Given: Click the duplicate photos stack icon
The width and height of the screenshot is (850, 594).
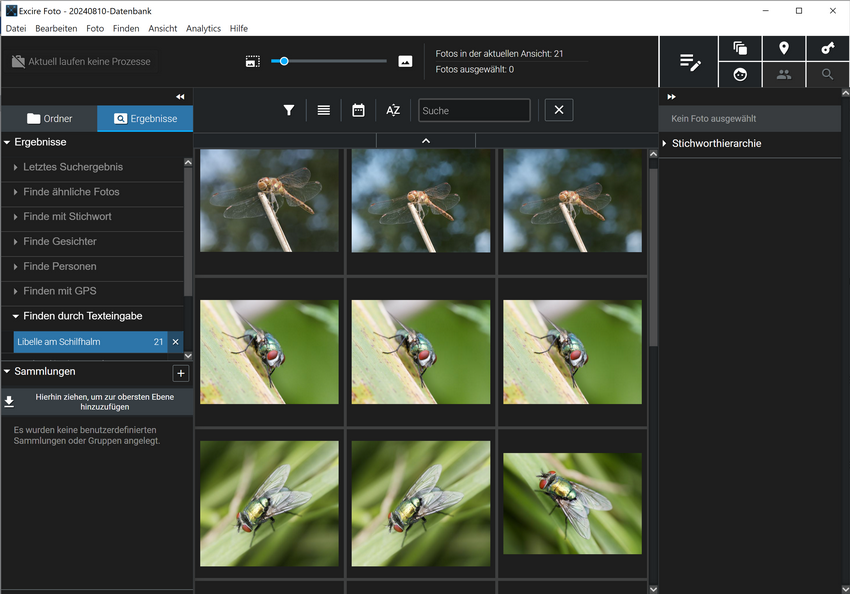Looking at the screenshot, I should tap(740, 48).
